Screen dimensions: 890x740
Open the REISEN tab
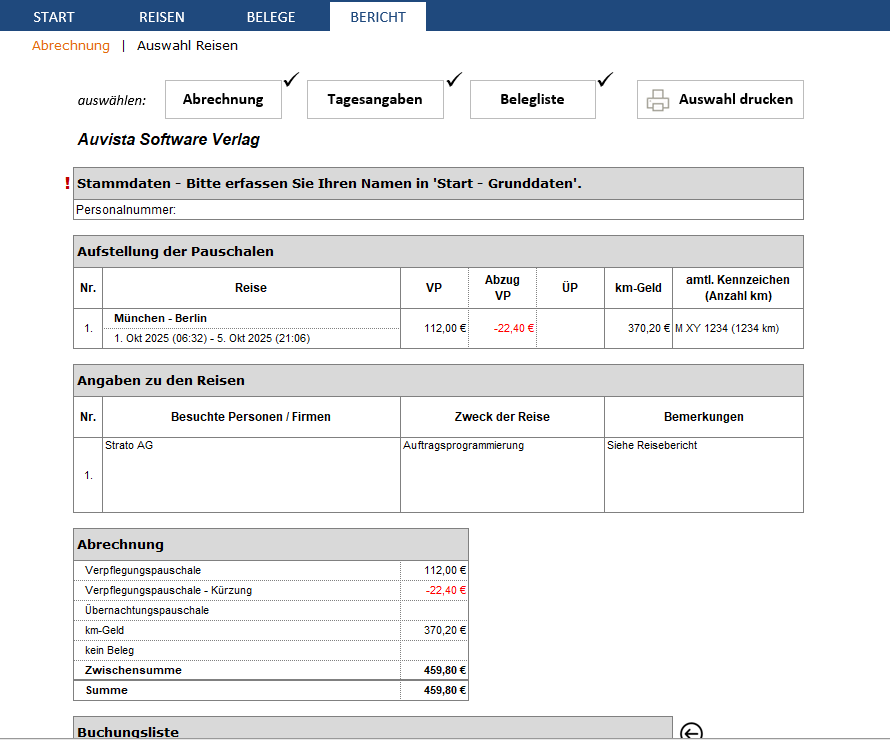click(161, 17)
